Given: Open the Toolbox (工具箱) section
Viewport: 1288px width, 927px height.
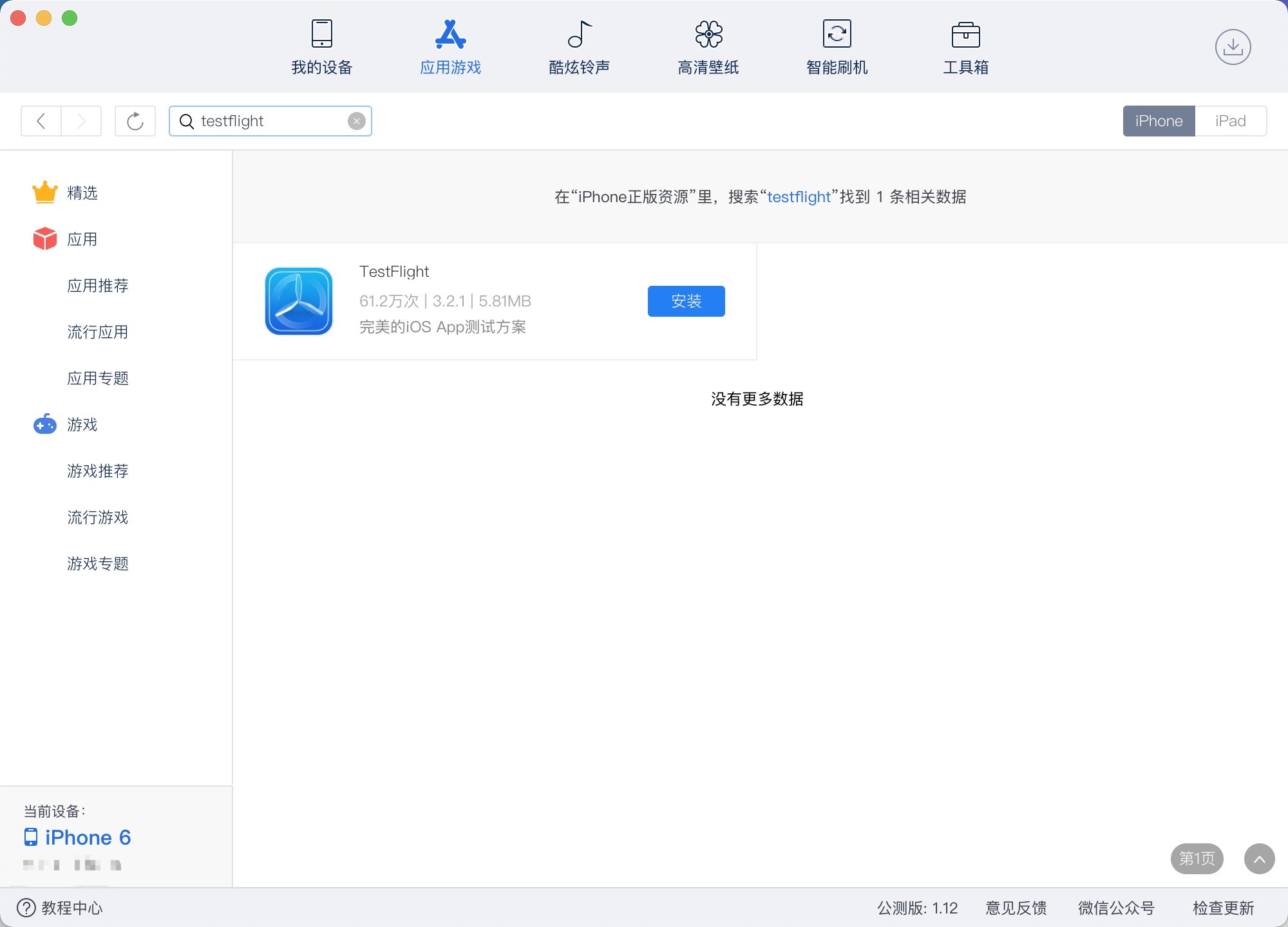Looking at the screenshot, I should click(965, 48).
